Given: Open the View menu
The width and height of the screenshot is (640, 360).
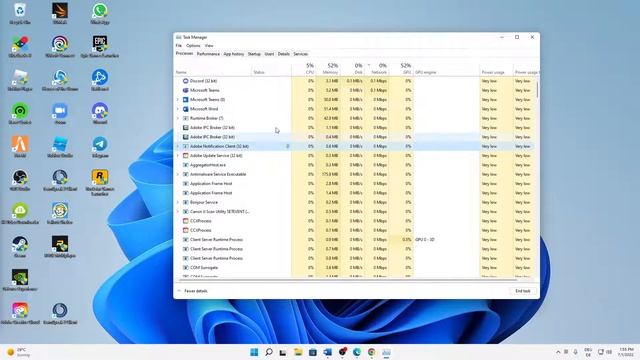Looking at the screenshot, I should click(x=209, y=46).
